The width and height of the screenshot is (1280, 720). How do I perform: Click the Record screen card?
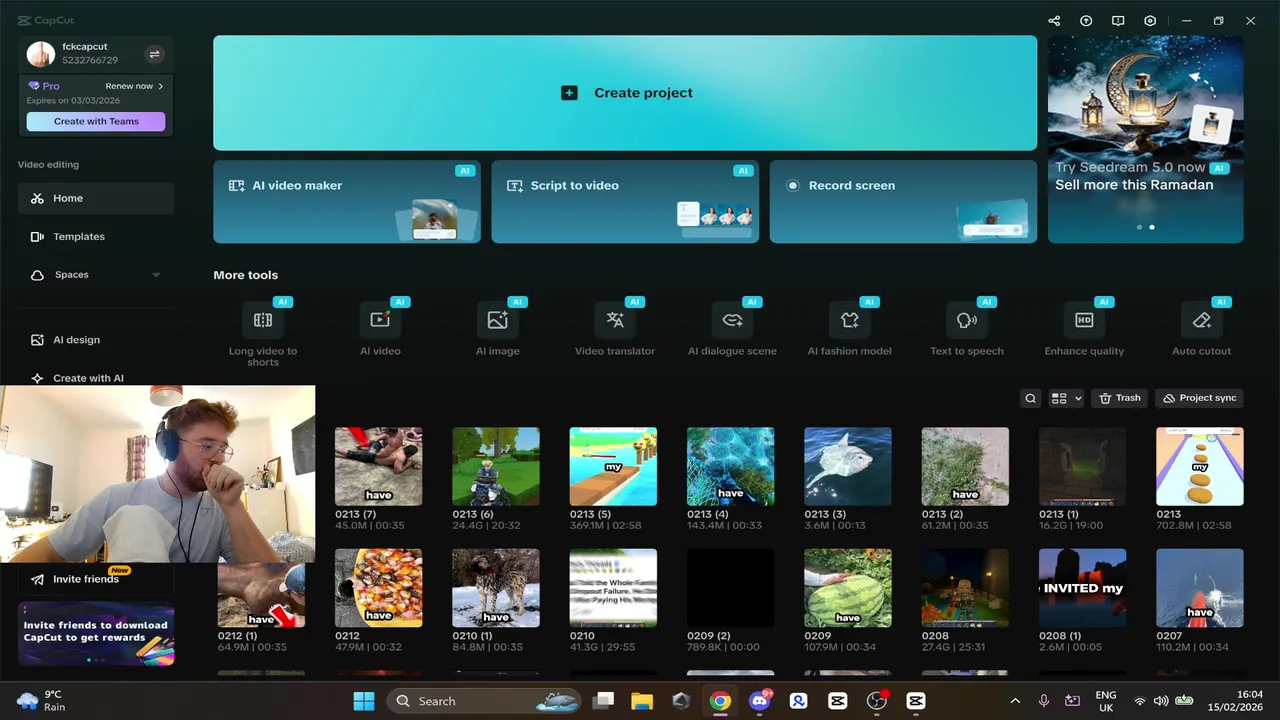tap(903, 201)
